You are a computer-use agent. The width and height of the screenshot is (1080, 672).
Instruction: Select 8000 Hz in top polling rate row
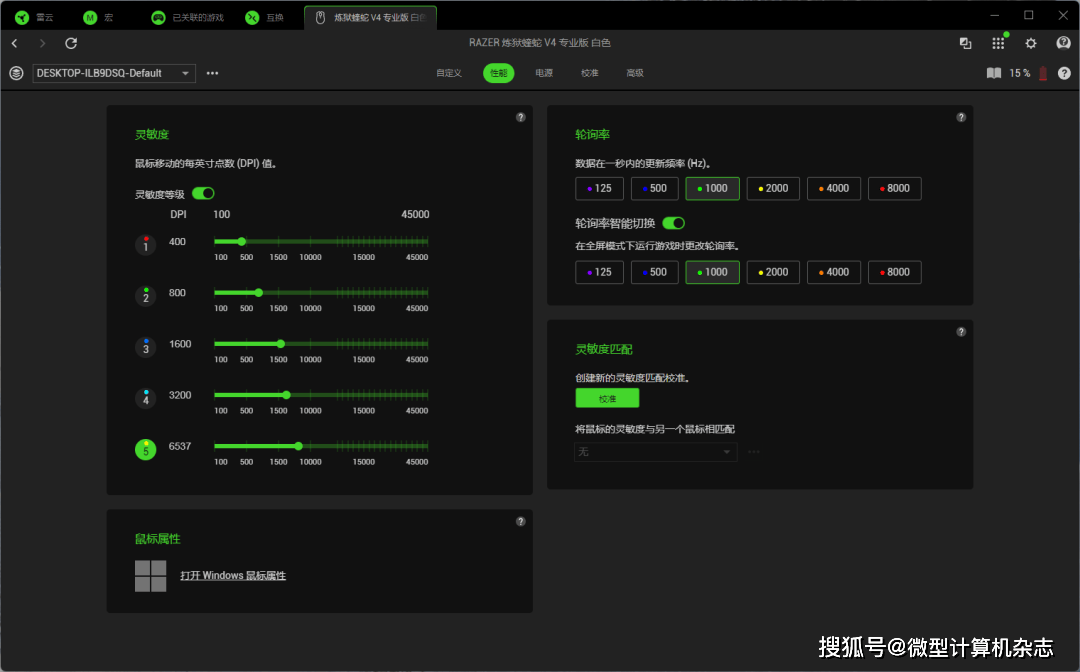point(894,188)
